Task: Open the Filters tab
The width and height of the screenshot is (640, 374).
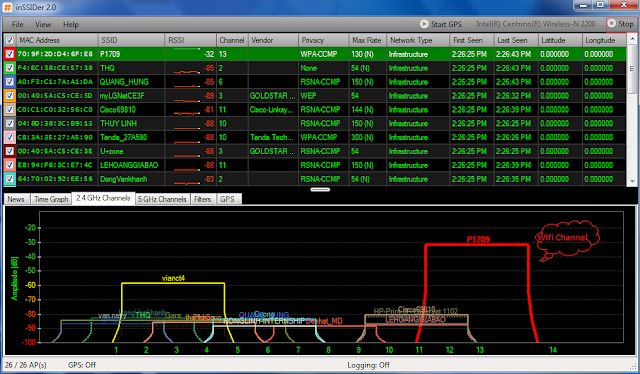Action: click(x=202, y=199)
